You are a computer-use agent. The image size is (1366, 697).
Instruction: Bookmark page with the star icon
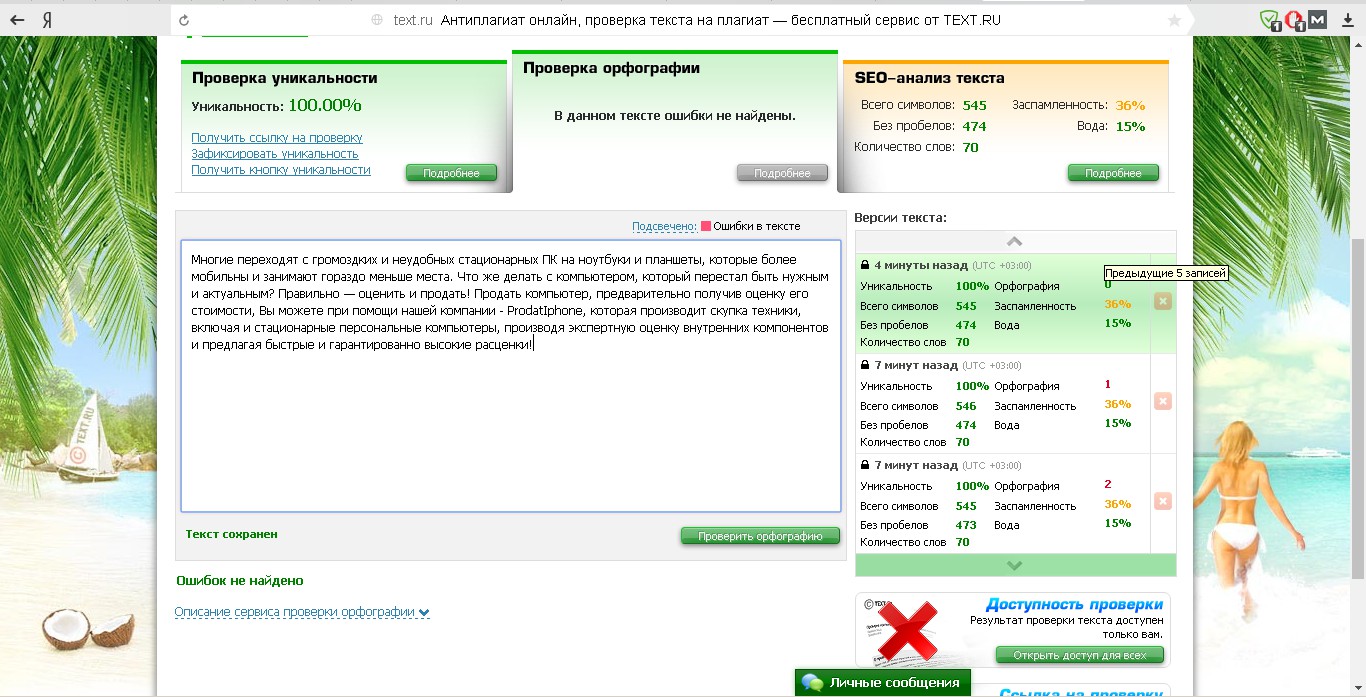(x=1174, y=20)
